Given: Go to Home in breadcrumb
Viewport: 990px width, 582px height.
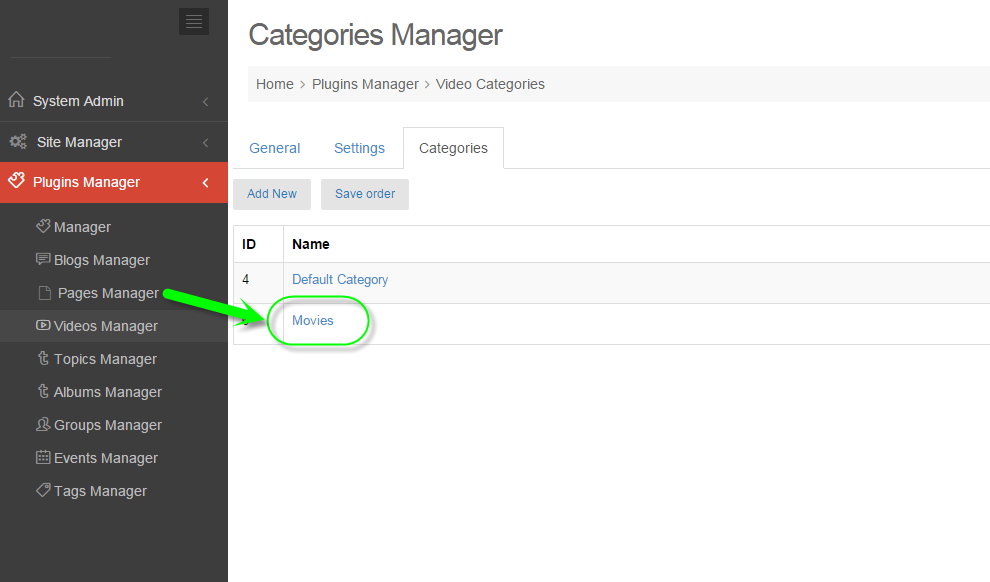Looking at the screenshot, I should tap(274, 84).
